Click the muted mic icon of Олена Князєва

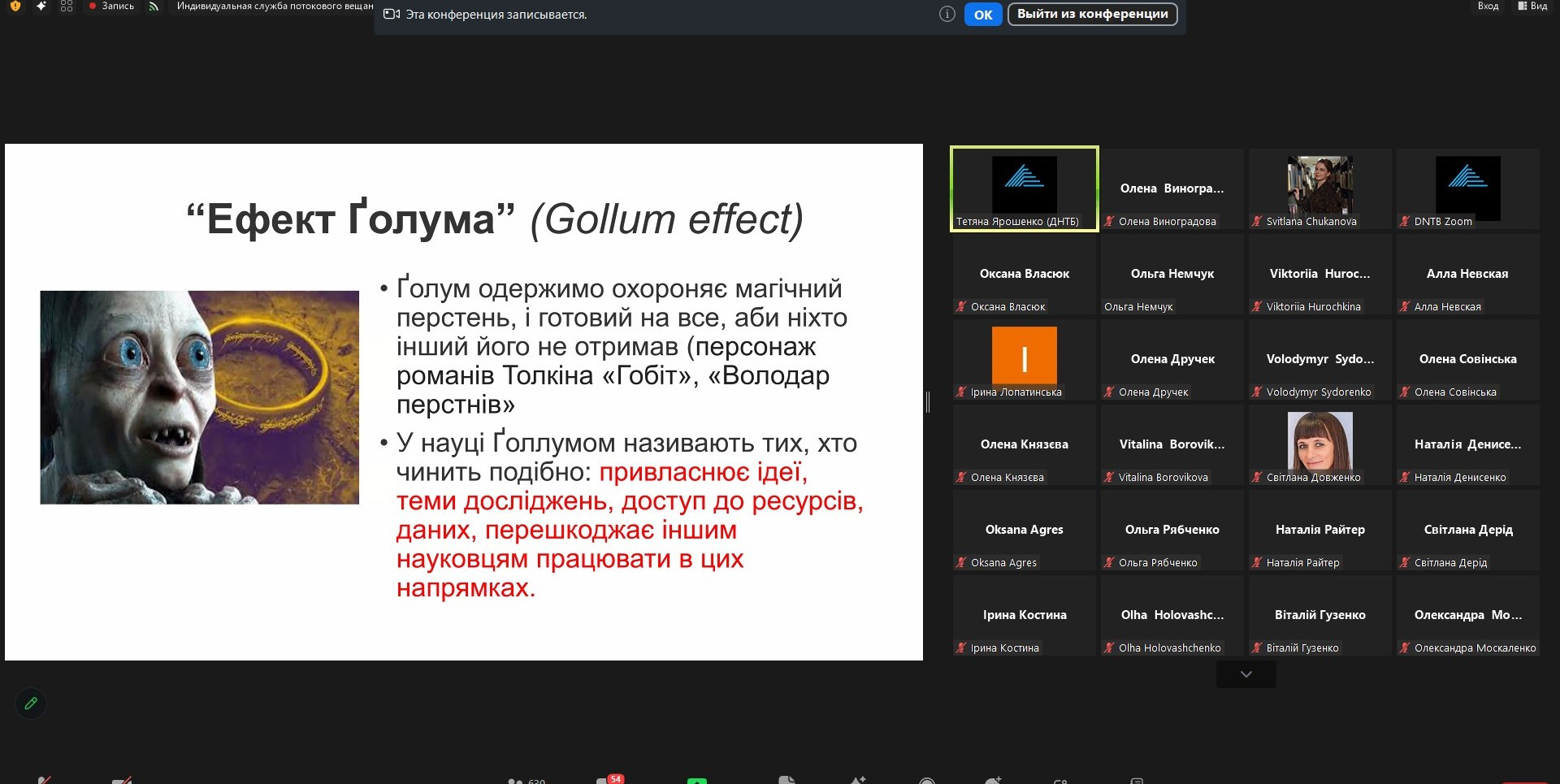[961, 477]
